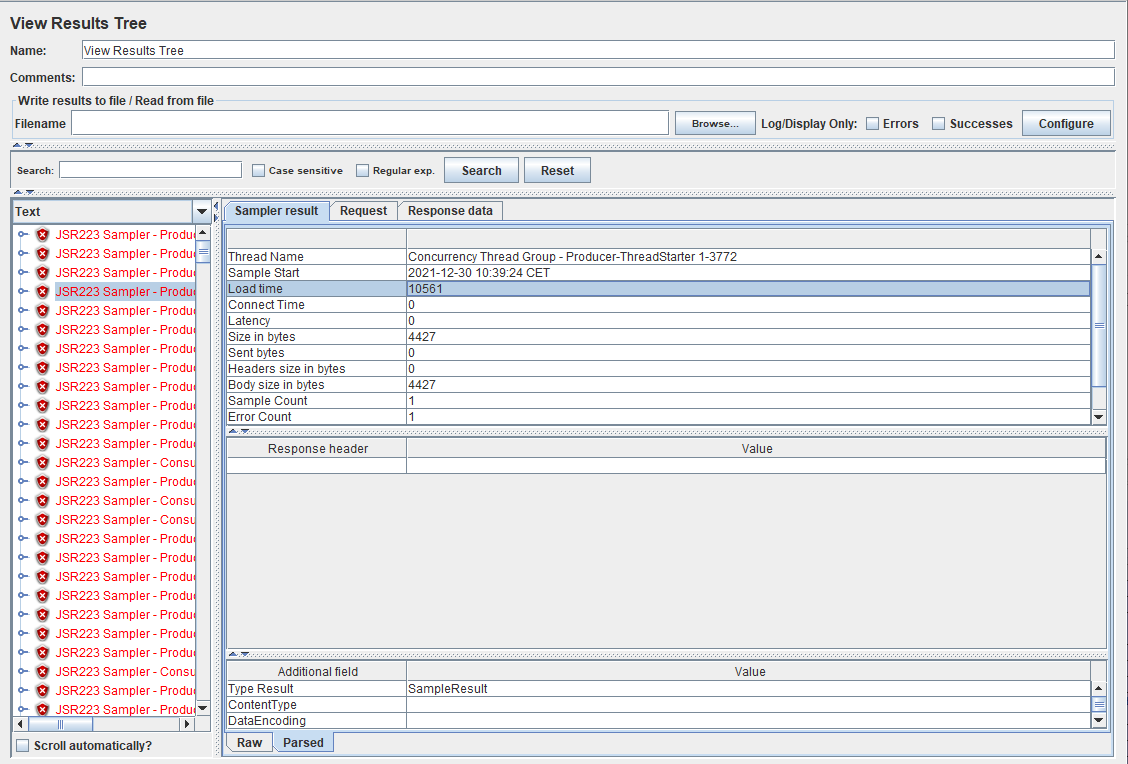
Task: Toggle the Errors log/display checkbox
Action: 873,124
